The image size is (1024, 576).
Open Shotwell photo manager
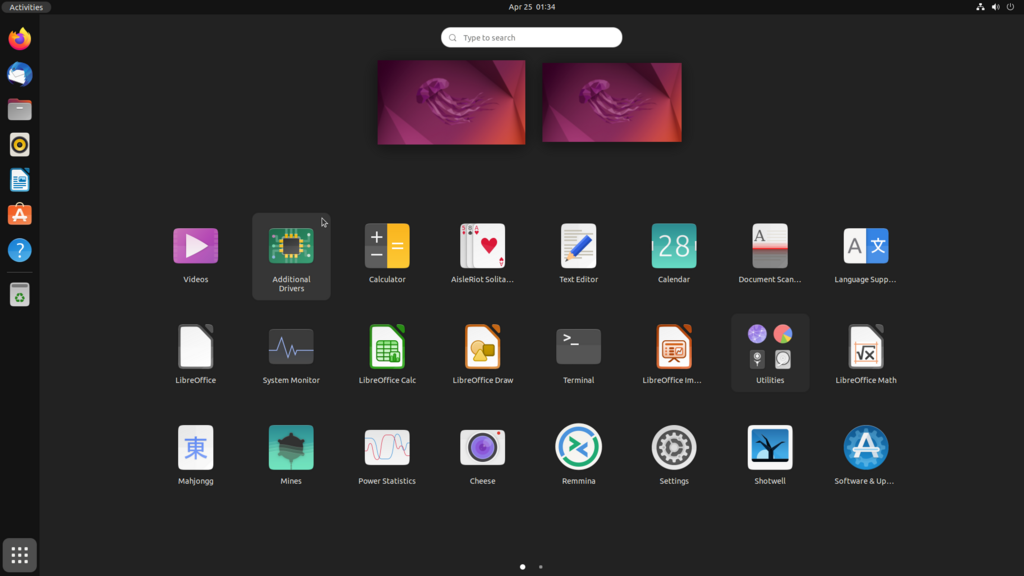[769, 455]
